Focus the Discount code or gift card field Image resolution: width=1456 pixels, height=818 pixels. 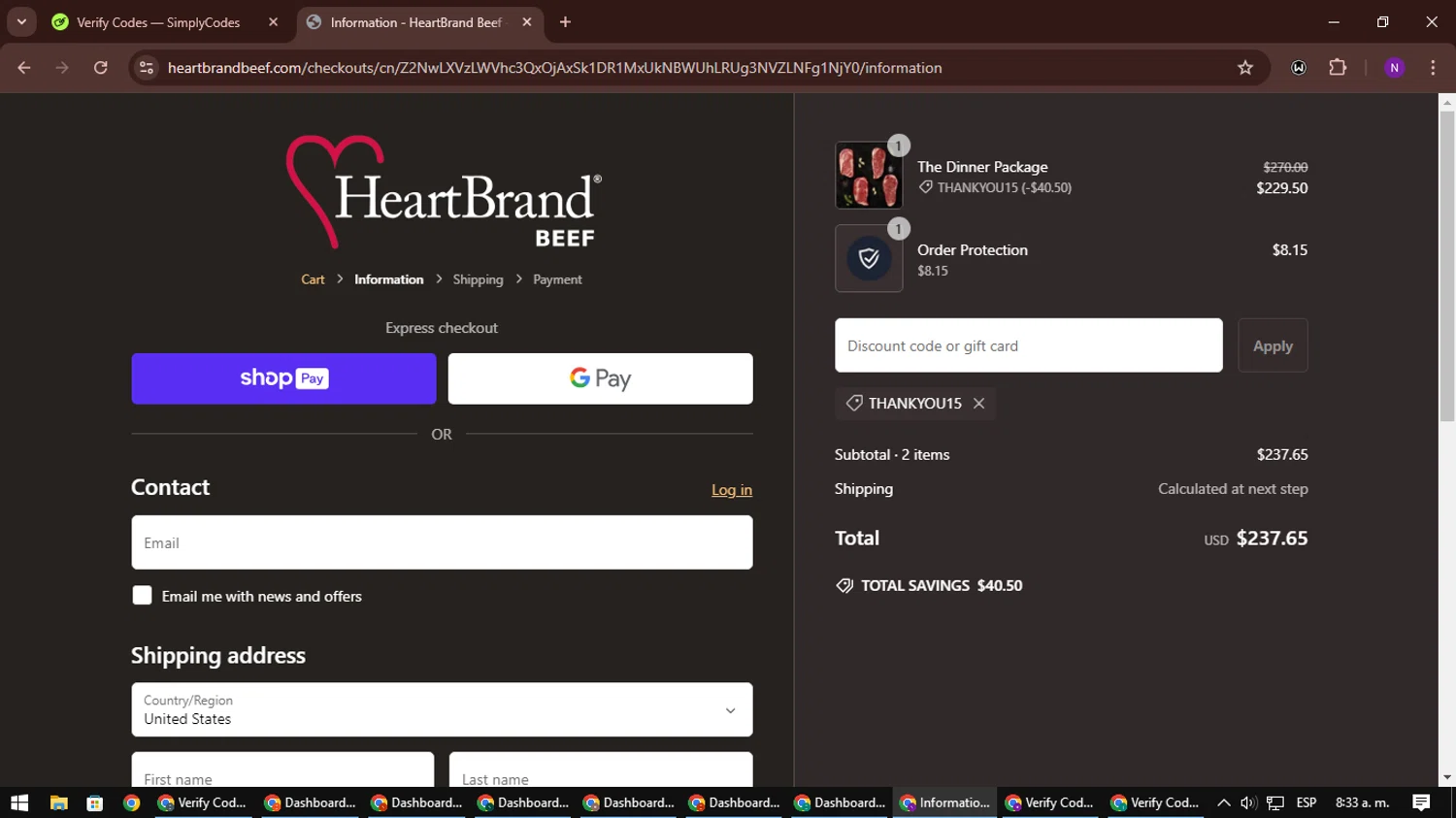tap(1028, 345)
